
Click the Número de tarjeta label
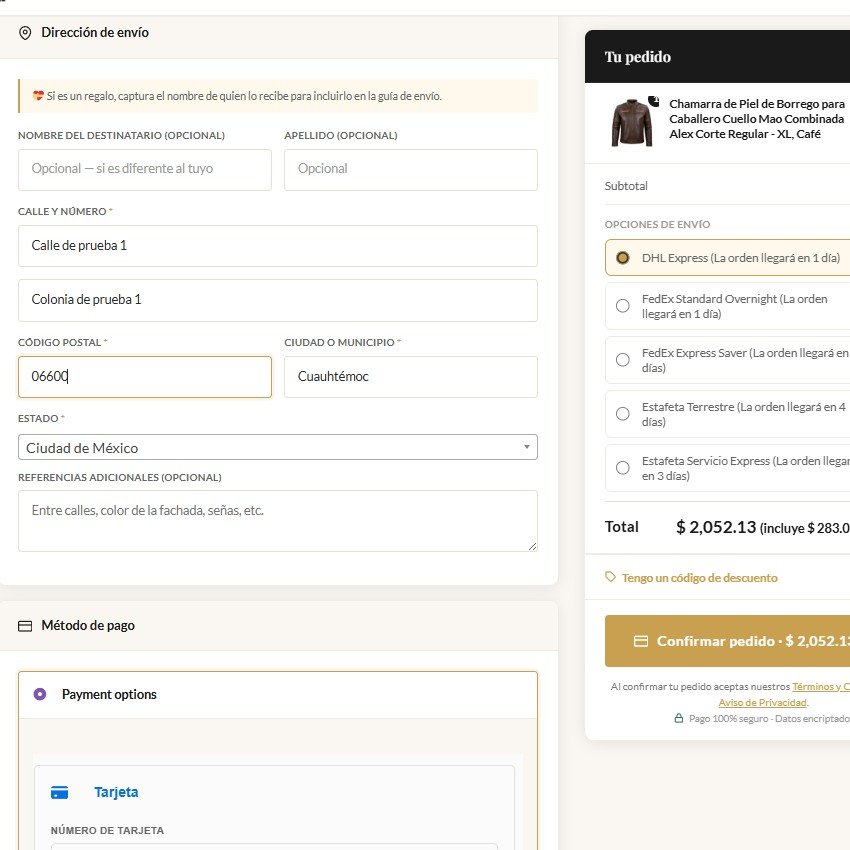(107, 830)
